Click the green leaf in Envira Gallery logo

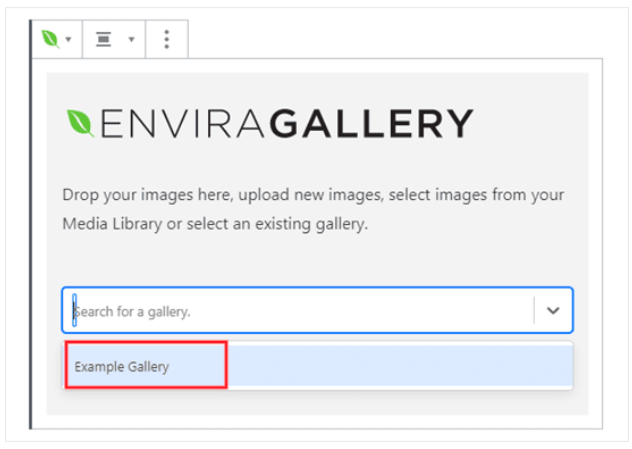[x=80, y=123]
